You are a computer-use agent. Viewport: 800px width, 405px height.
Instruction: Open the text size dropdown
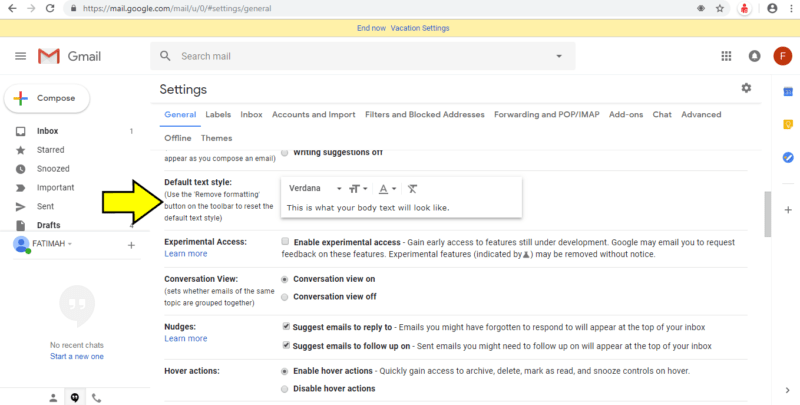point(358,189)
